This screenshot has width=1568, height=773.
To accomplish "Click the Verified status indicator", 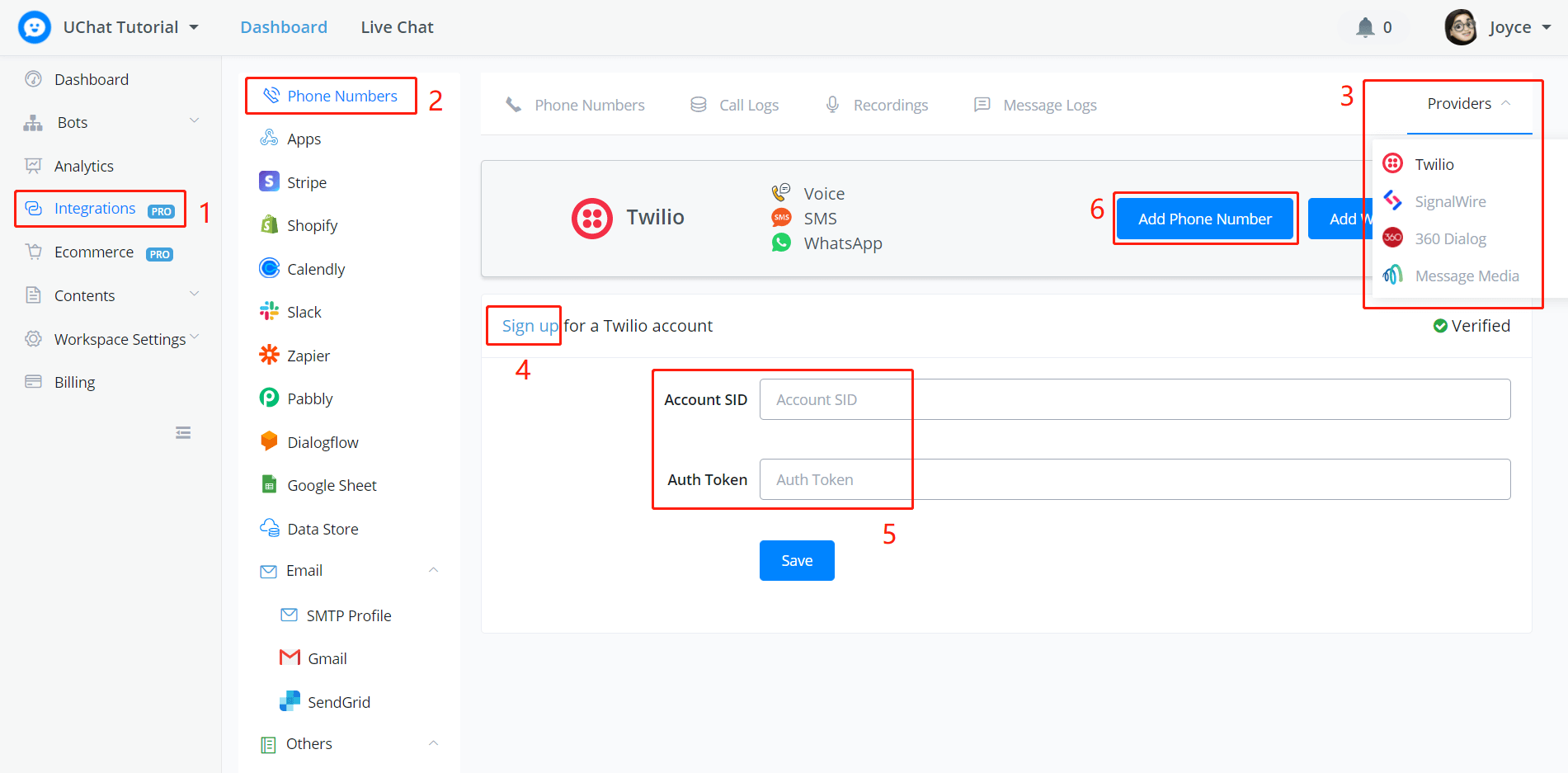I will click(1471, 326).
